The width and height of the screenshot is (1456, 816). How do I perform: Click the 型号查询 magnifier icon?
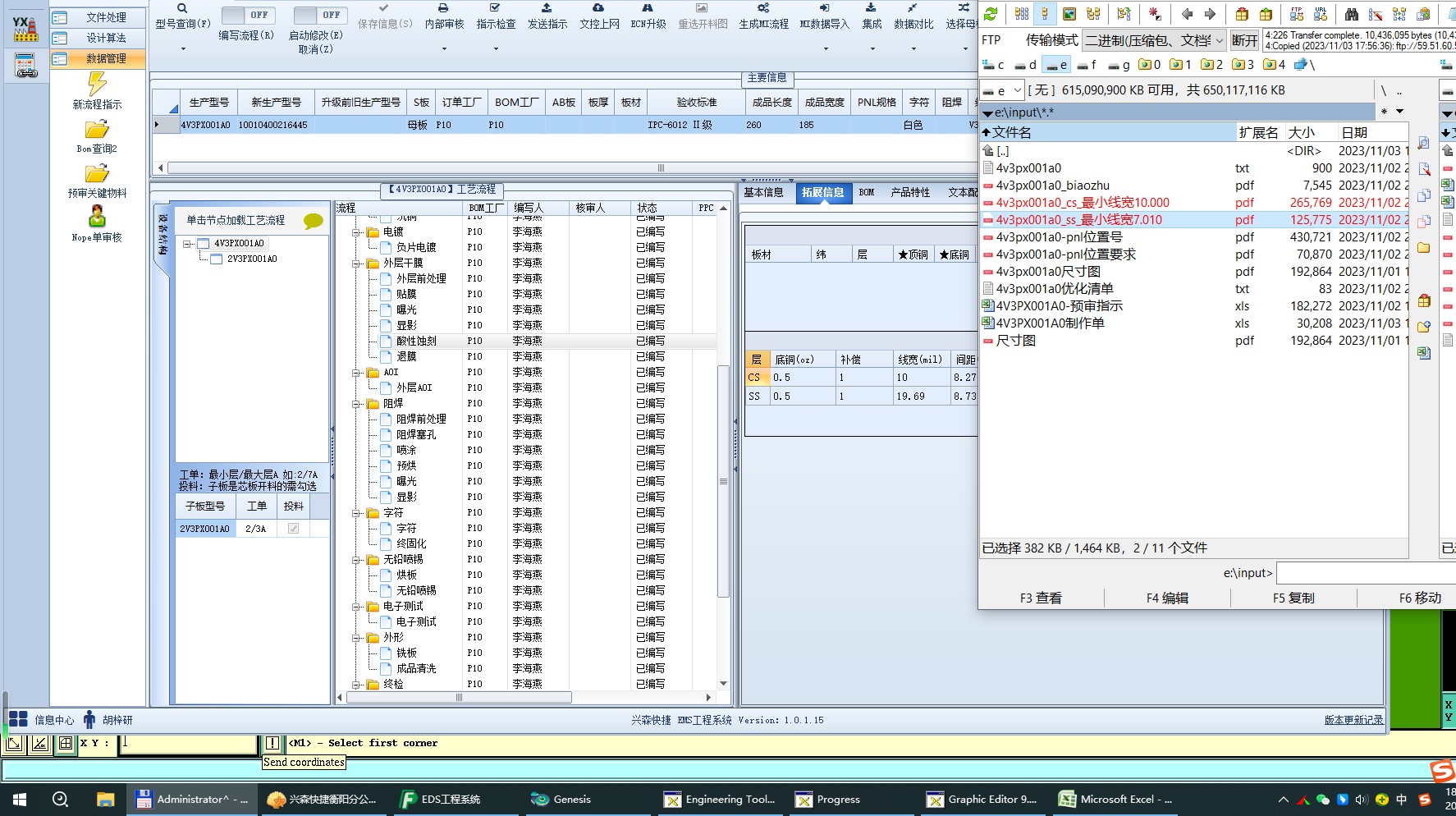[x=182, y=8]
